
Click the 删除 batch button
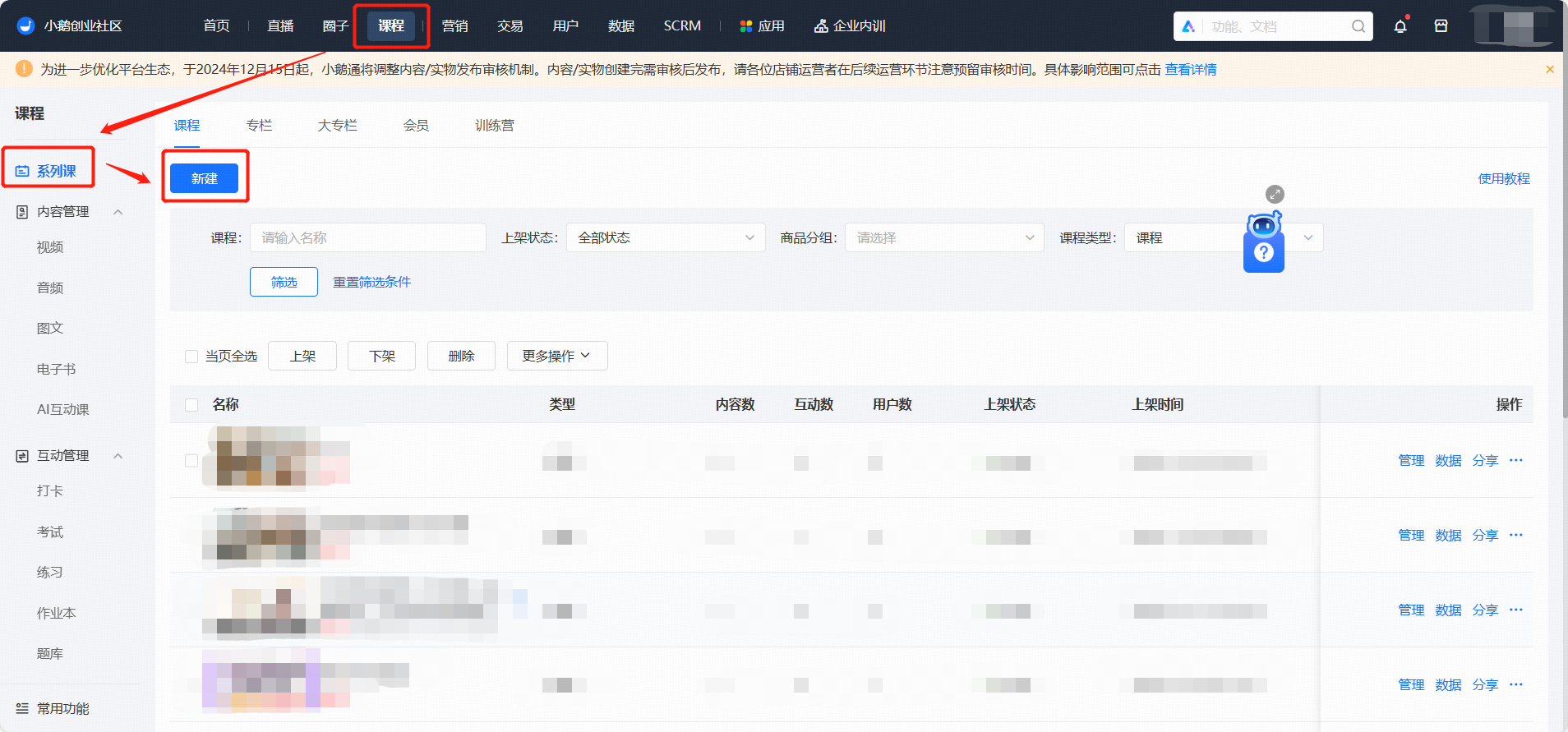coord(461,356)
